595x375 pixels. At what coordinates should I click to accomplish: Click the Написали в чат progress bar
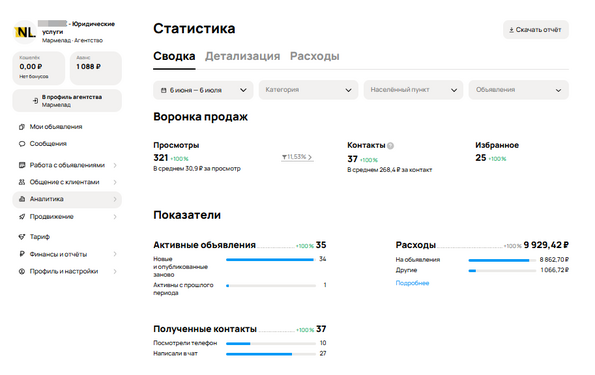click(271, 354)
